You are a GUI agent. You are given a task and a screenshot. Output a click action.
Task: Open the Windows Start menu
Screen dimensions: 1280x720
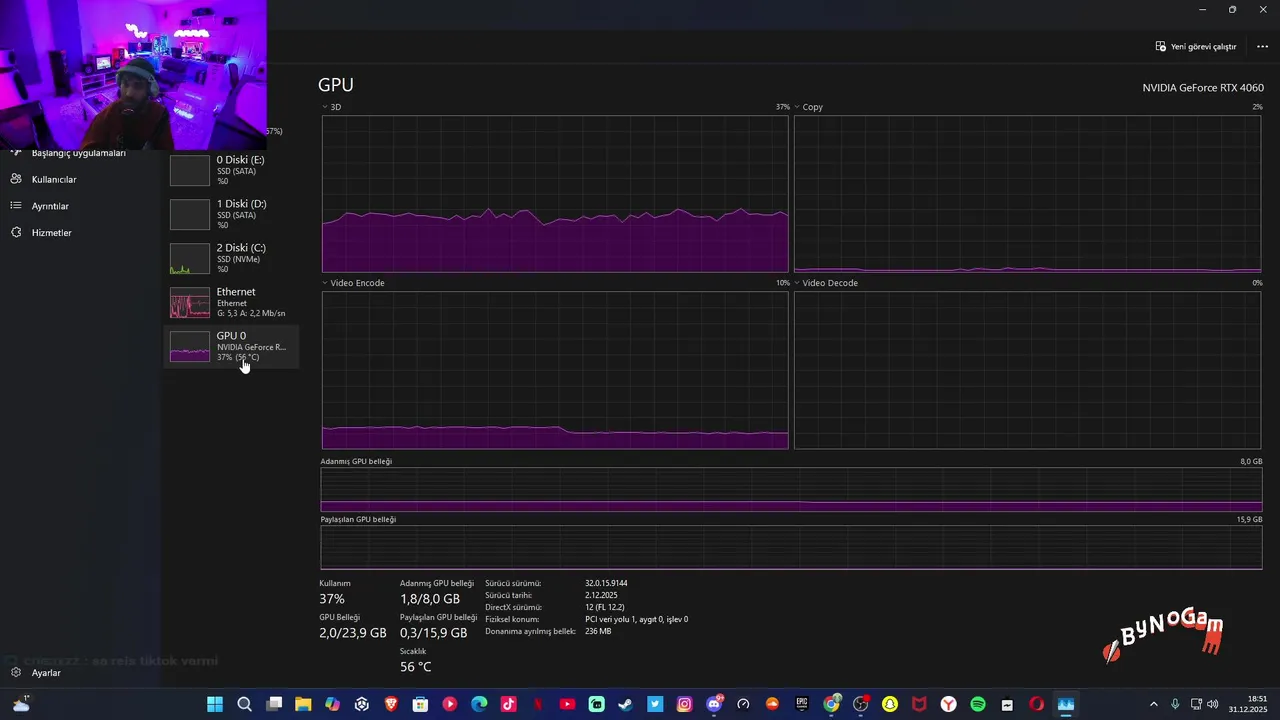pyautogui.click(x=215, y=704)
